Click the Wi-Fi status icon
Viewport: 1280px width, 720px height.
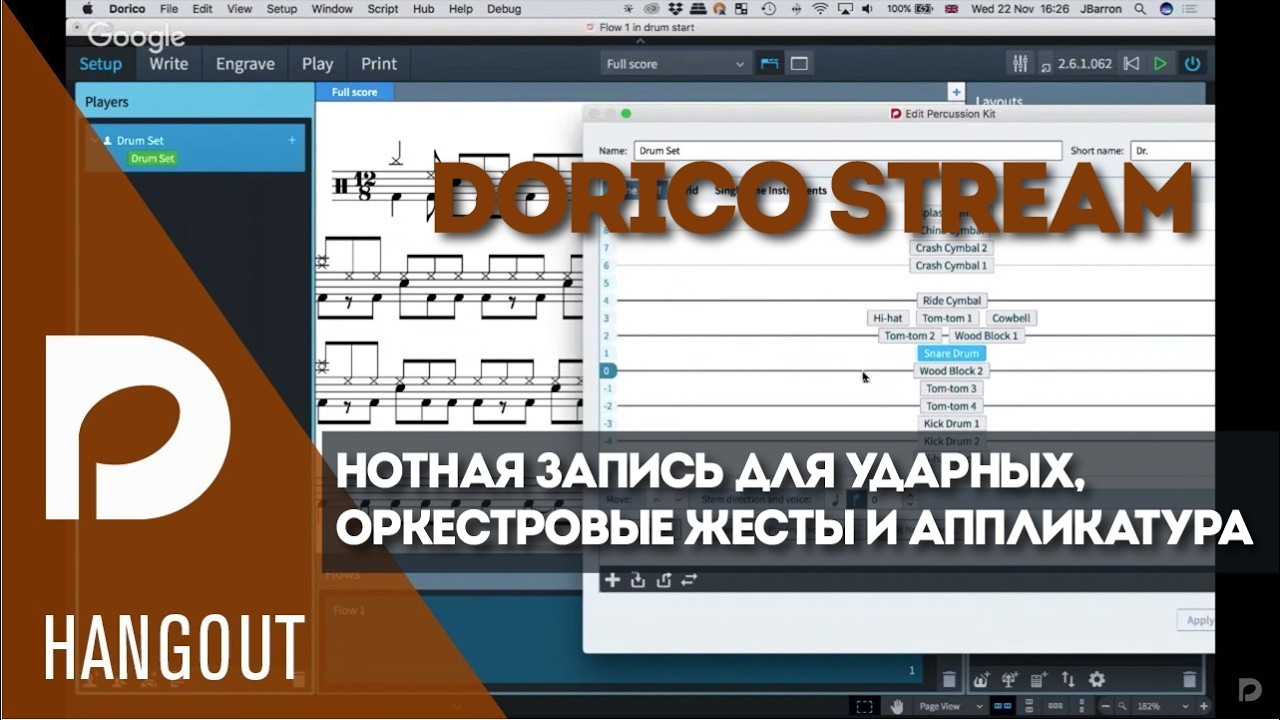tap(820, 9)
